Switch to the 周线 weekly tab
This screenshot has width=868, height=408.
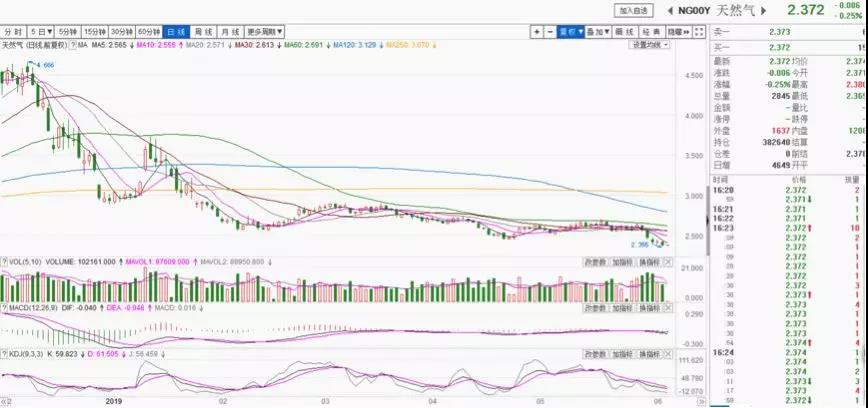pos(203,33)
